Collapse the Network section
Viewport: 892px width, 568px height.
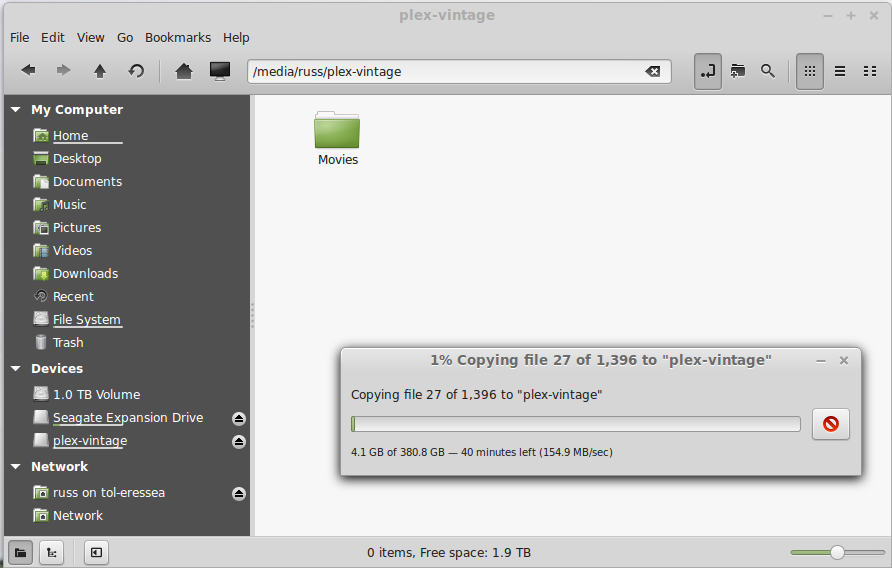click(x=16, y=466)
